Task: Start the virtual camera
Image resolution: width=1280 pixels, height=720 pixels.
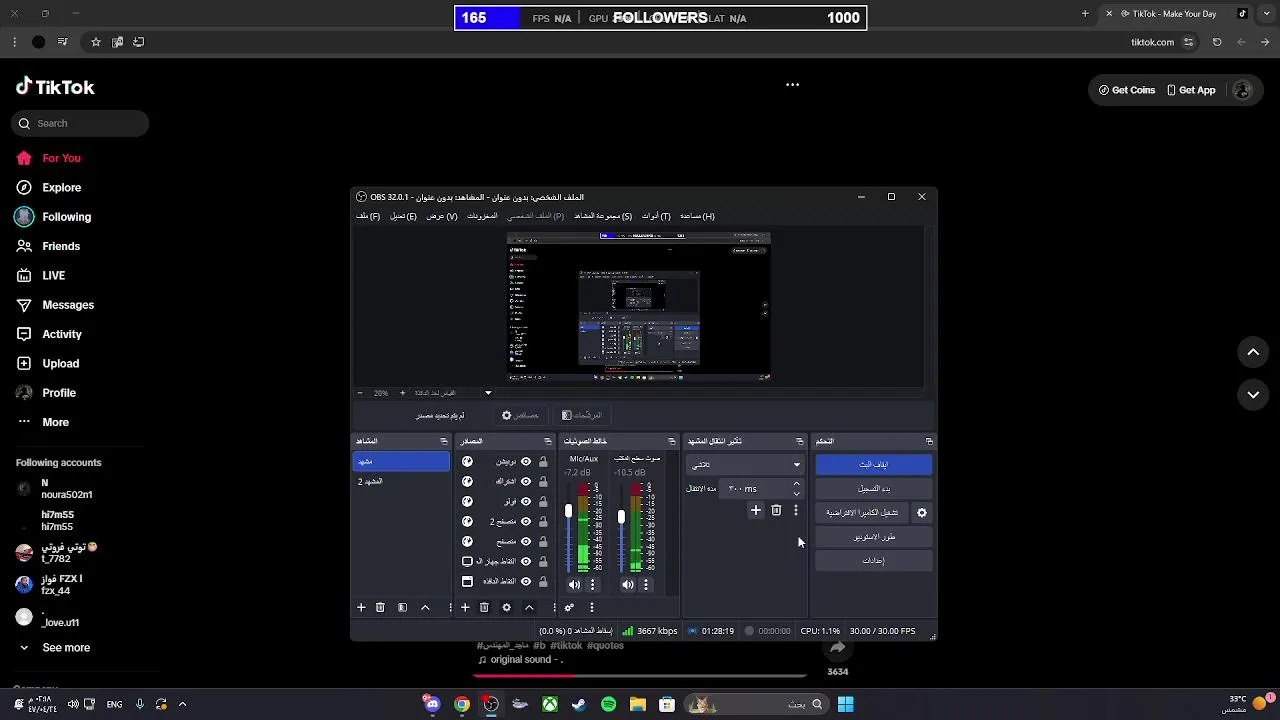Action: (863, 513)
